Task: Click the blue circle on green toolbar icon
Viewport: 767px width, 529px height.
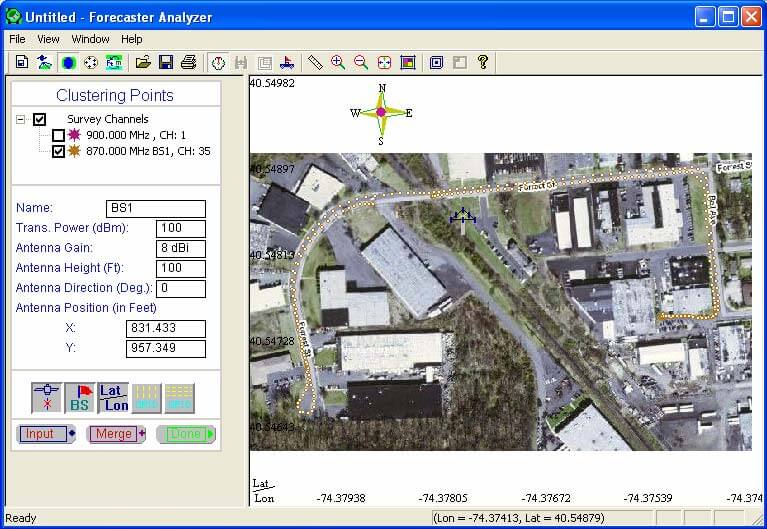Action: point(68,62)
